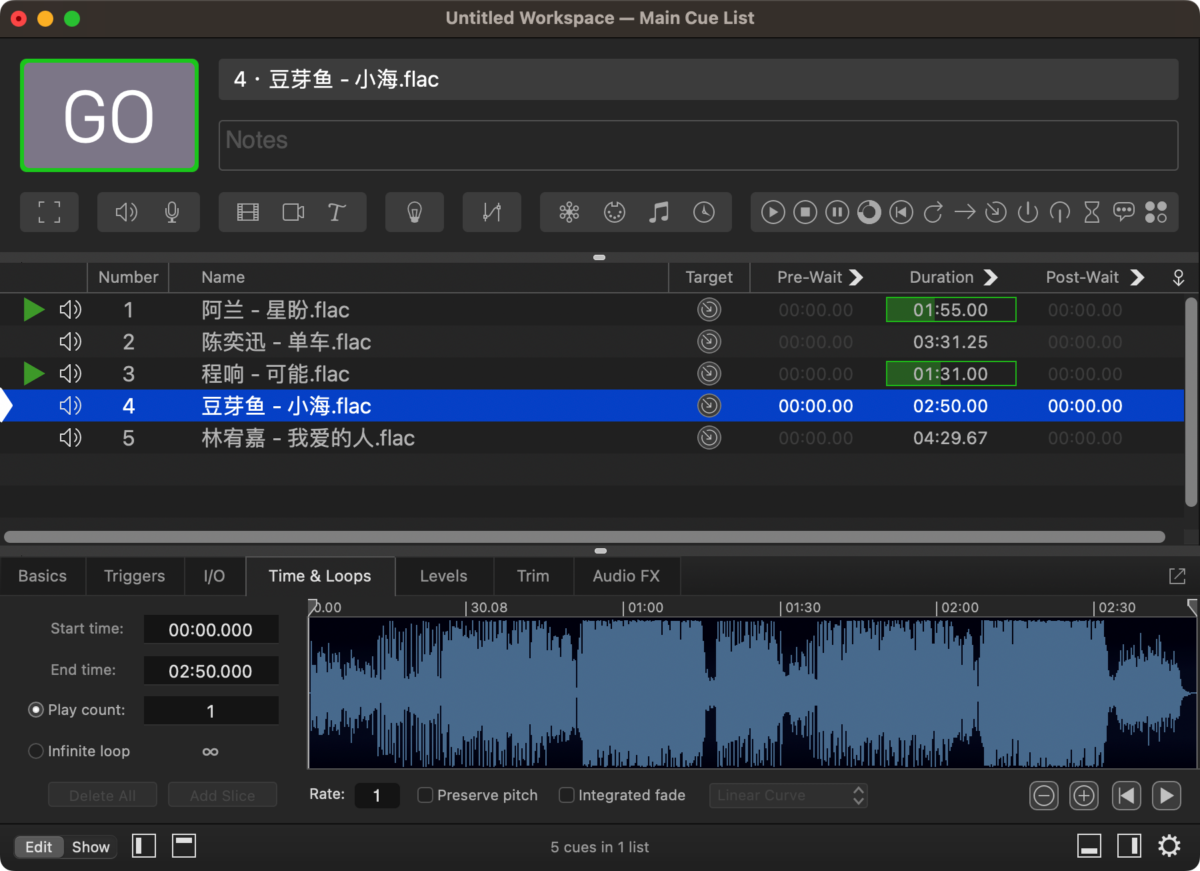Expand the Pre-Wait column chevron
This screenshot has width=1200, height=871.
pyautogui.click(x=856, y=278)
